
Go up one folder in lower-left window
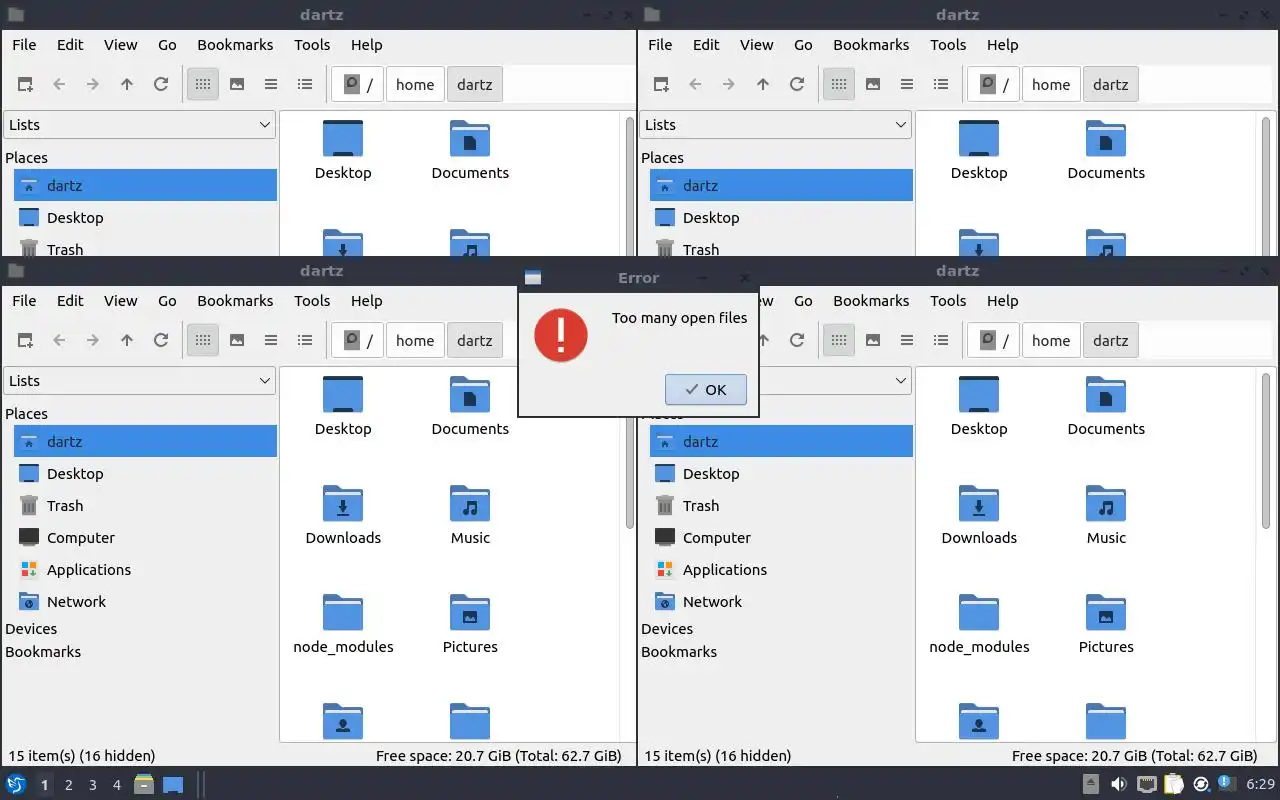127,341
